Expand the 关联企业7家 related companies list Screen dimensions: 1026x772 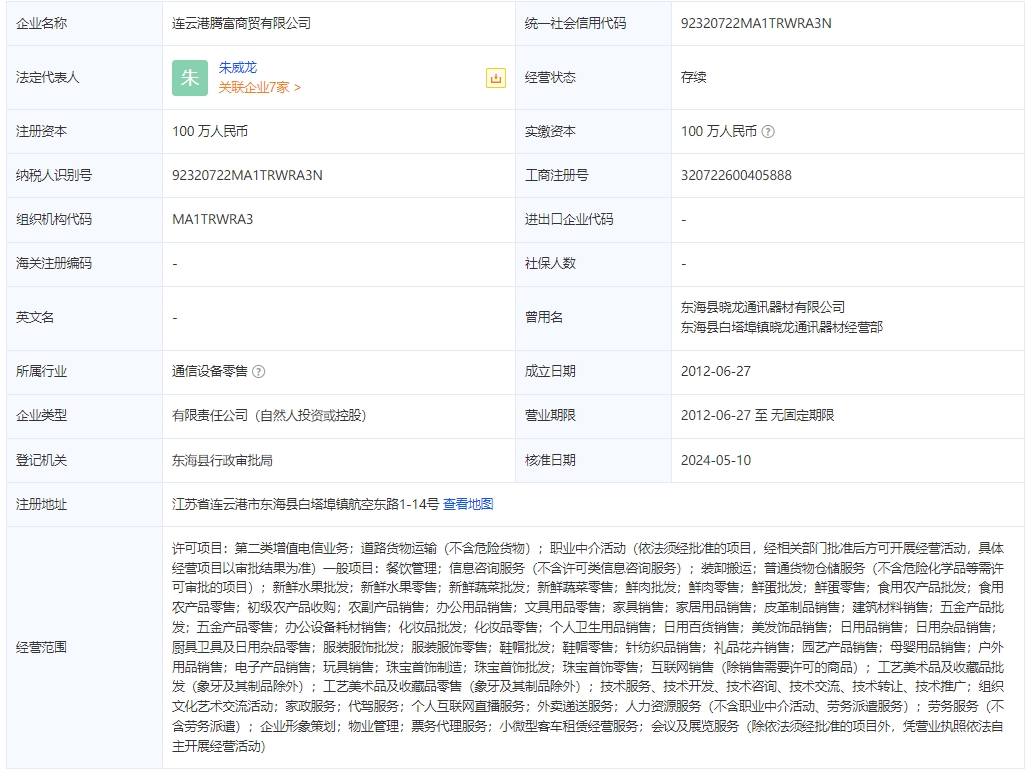tap(260, 88)
